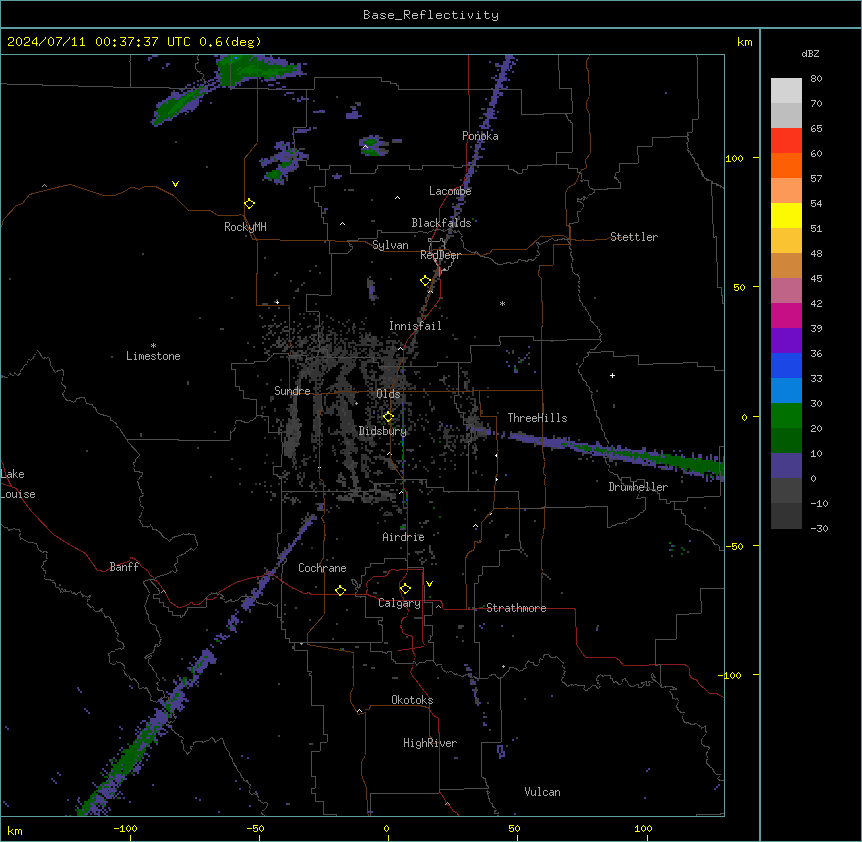Viewport: 862px width, 842px height.
Task: Click the Lacombe city label
Action: tap(450, 191)
